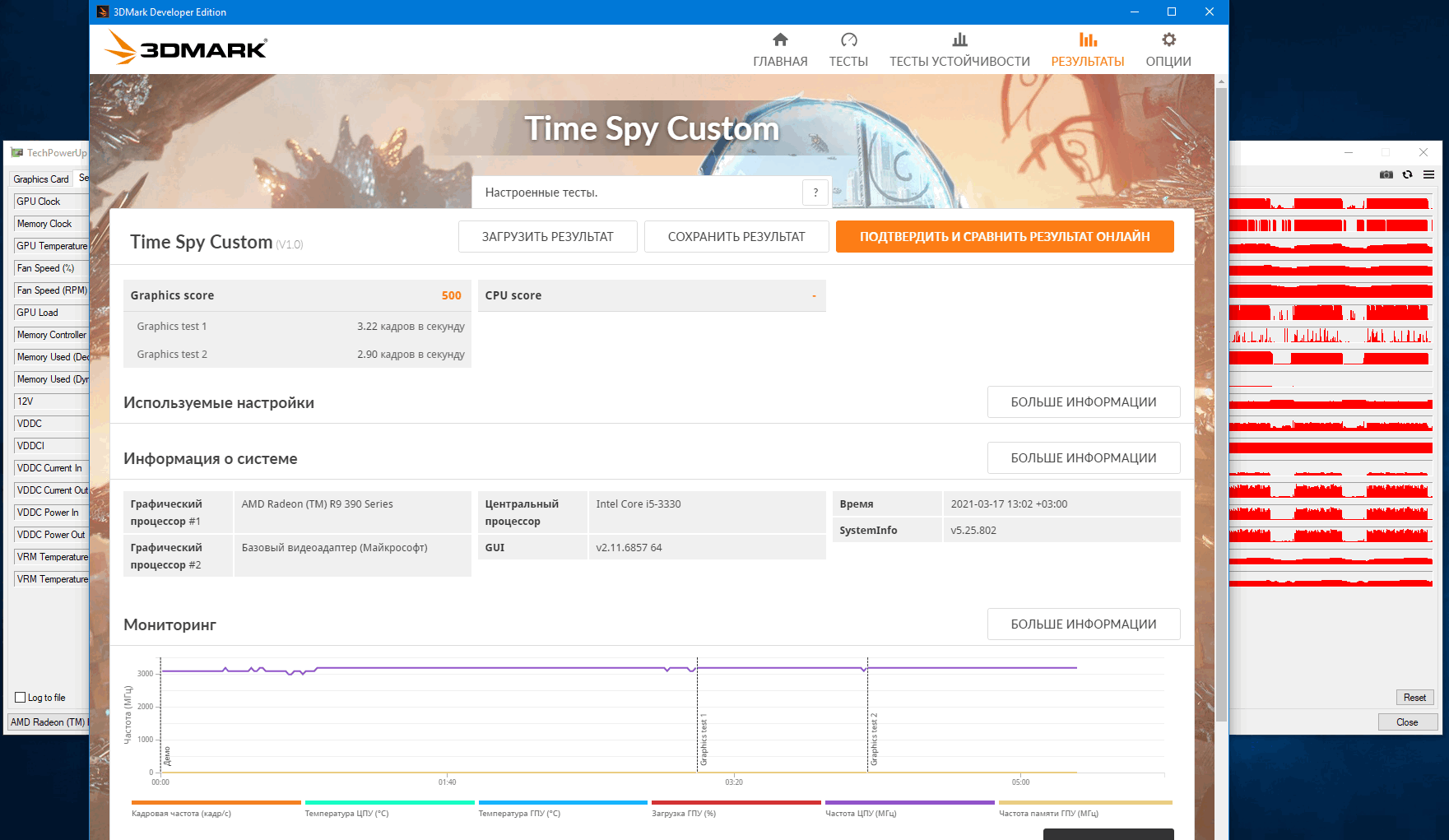Select the VDDC Current Out sensor in GPU-Z
Image resolution: width=1449 pixels, height=840 pixels.
51,490
